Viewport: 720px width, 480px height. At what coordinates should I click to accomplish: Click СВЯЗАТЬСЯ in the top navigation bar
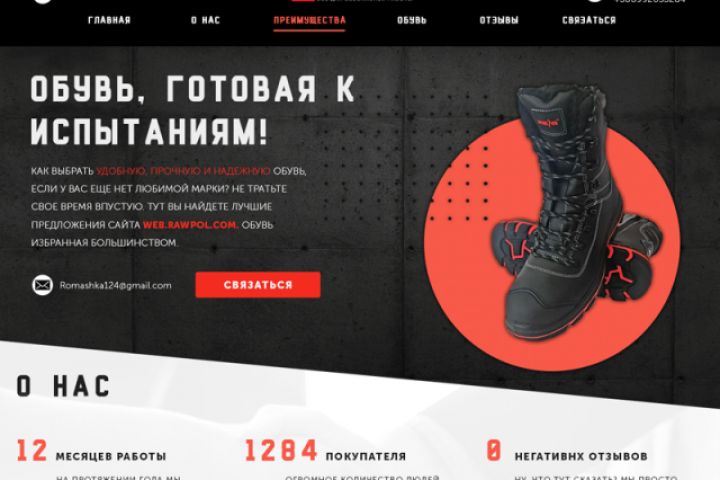(589, 20)
